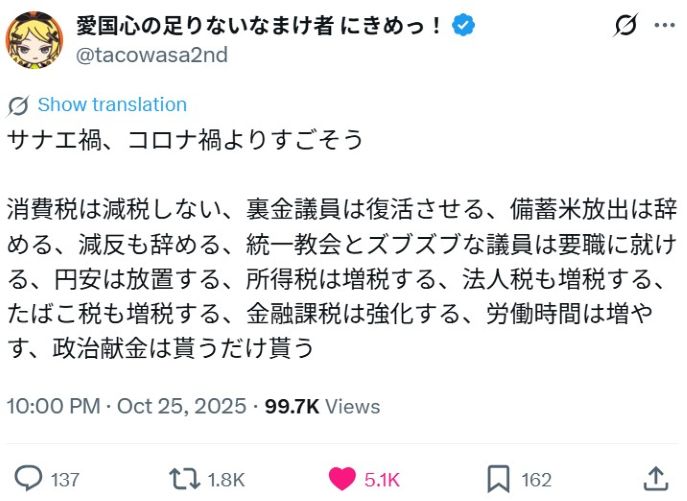Image resolution: width=687 pixels, height=501 pixels.
Task: Click Show translation link
Action: click(112, 105)
